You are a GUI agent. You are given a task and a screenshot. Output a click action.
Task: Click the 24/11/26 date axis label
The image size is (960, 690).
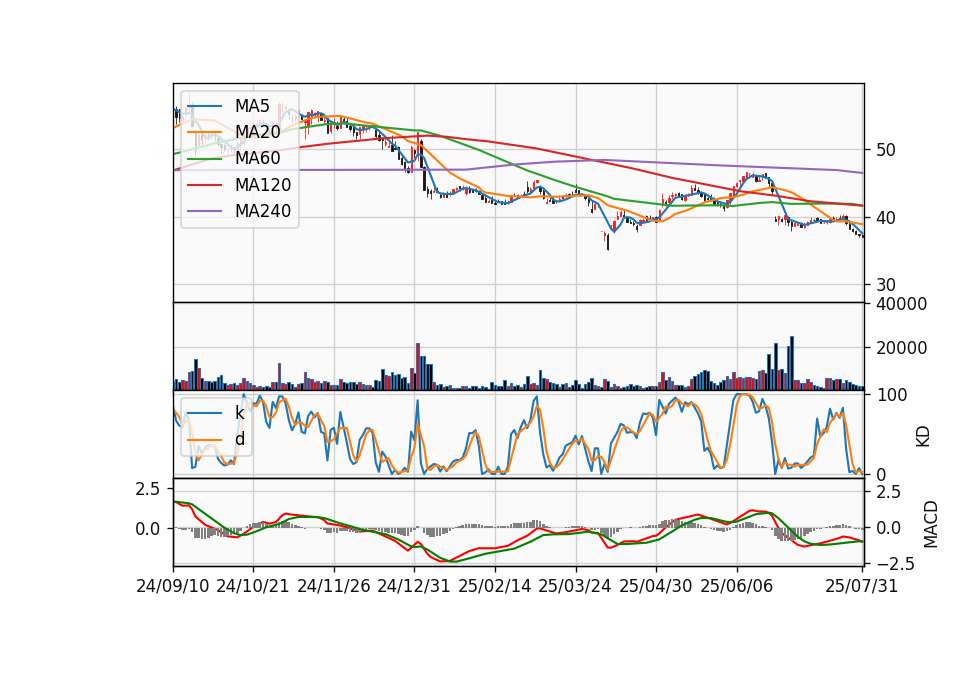click(334, 586)
